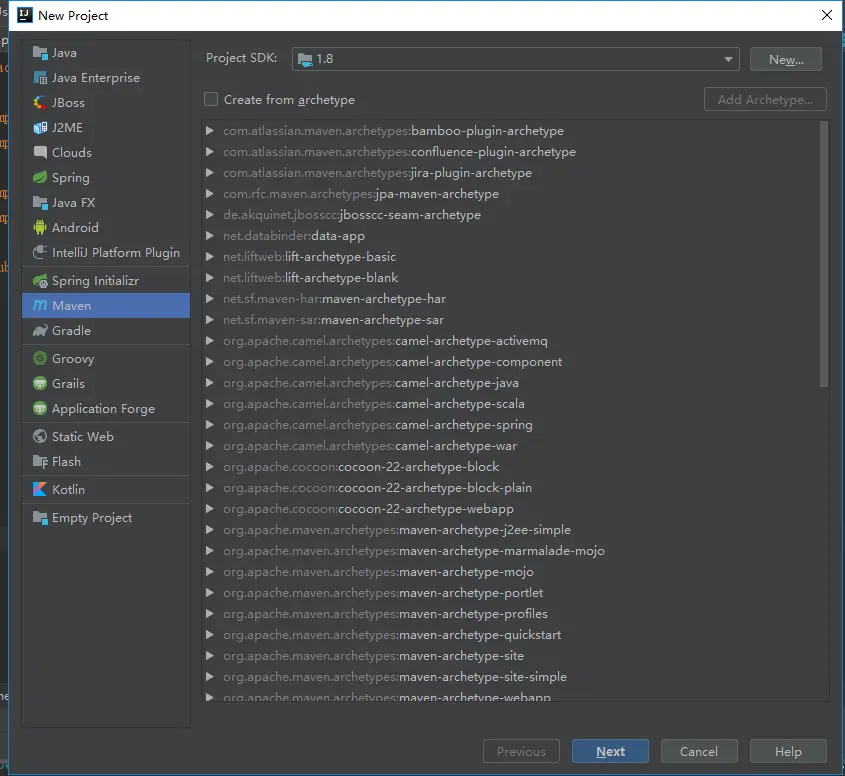This screenshot has width=845, height=776.
Task: Open the Project SDK dropdown
Action: click(x=516, y=59)
